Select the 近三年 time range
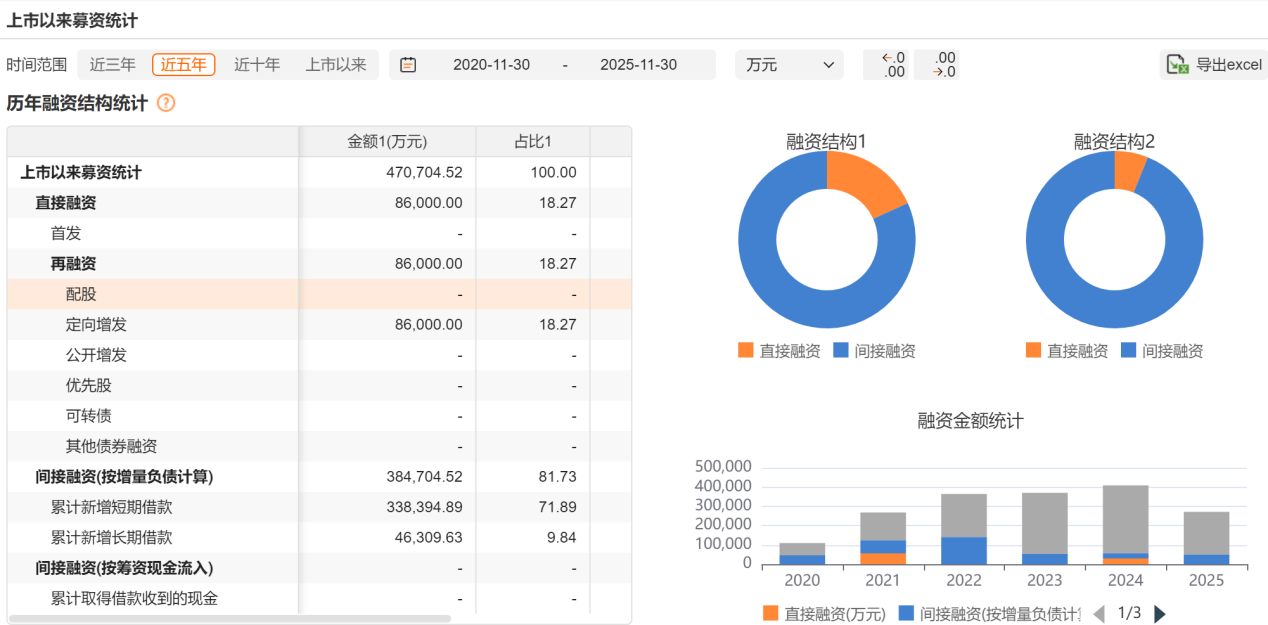This screenshot has height=625, width=1268. pyautogui.click(x=112, y=65)
